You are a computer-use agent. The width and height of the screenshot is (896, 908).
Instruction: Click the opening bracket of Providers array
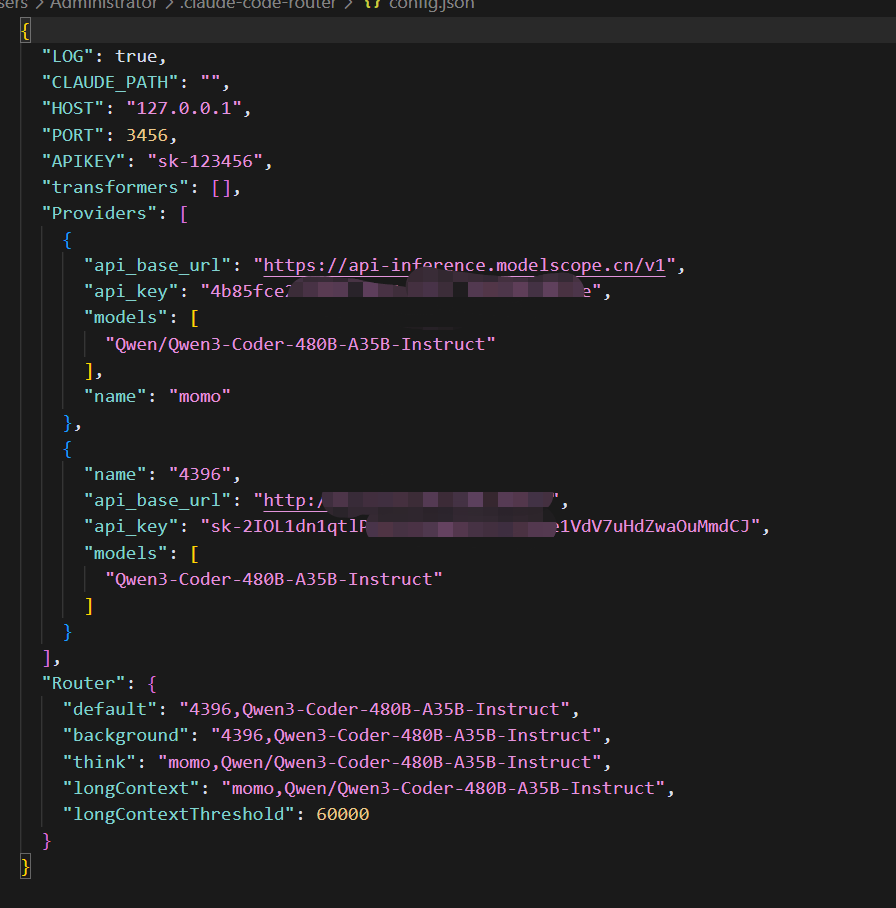(184, 214)
